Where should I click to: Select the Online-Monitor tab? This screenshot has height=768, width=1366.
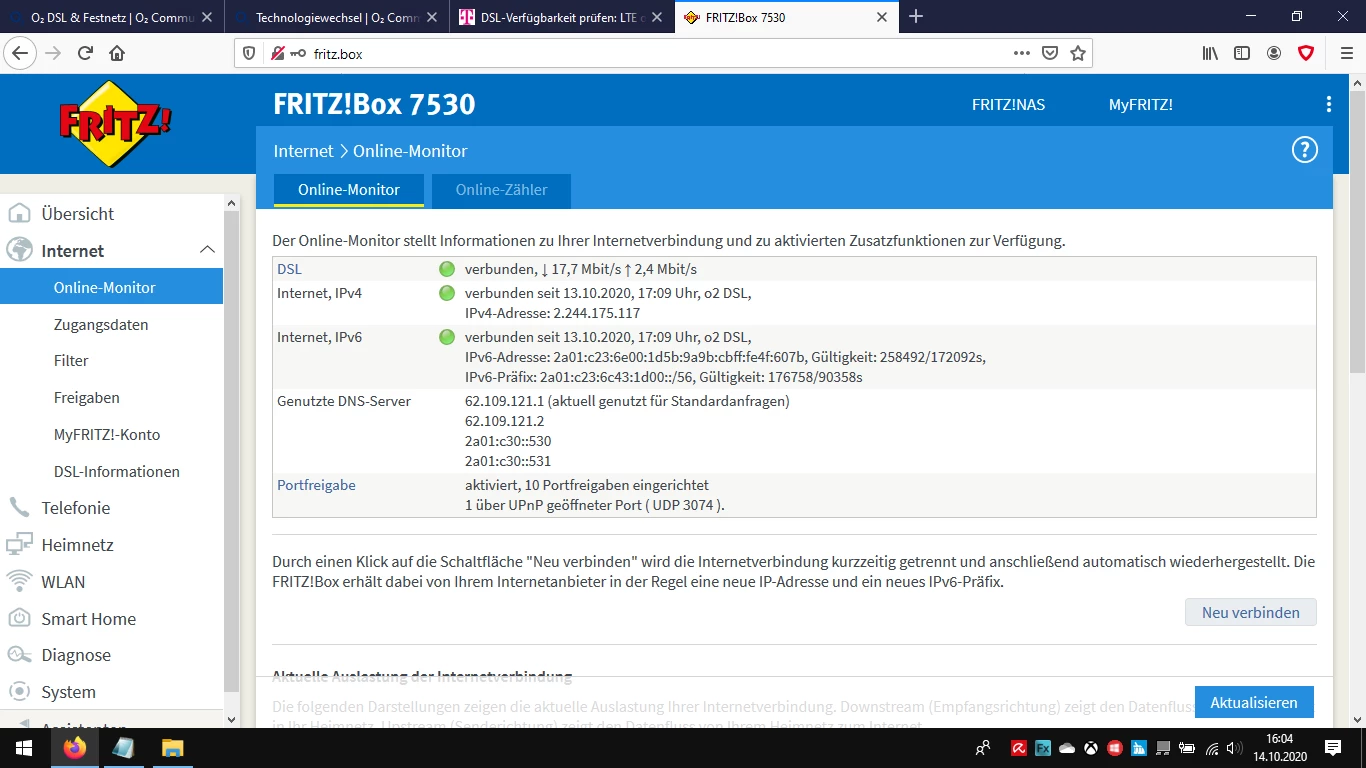click(x=349, y=190)
